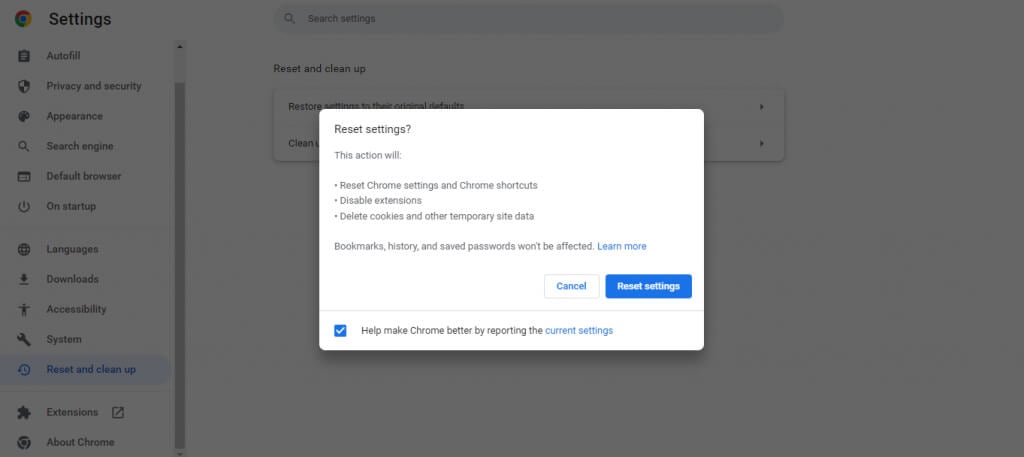
Task: Cancel the reset settings dialog
Action: pos(571,286)
